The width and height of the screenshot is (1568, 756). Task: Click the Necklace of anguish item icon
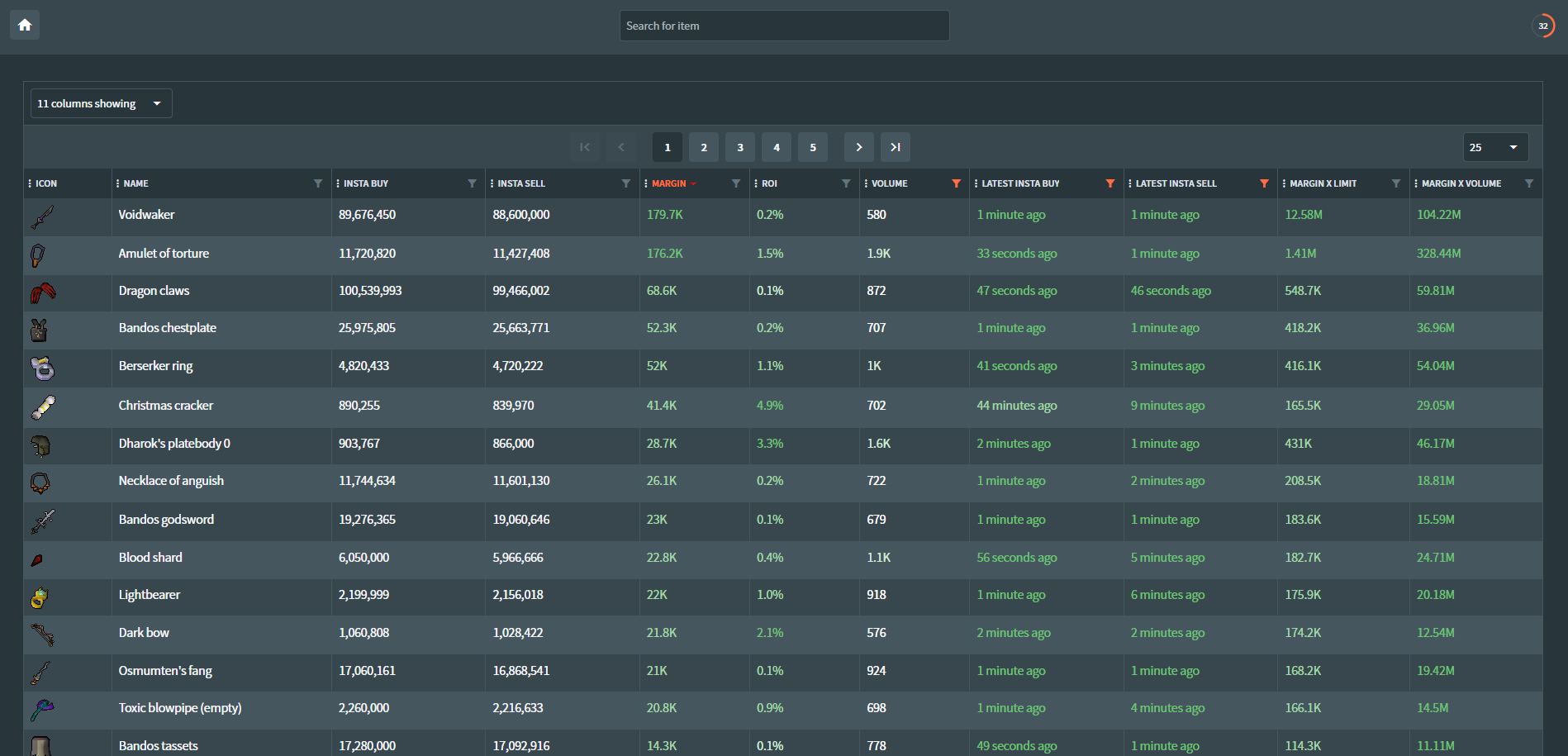(x=40, y=483)
